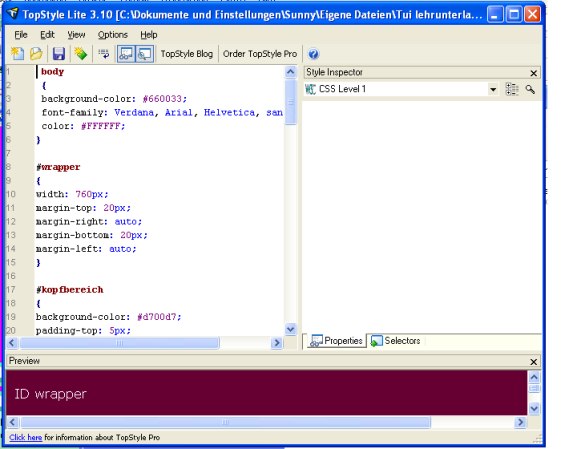Open the Options menu
Viewport: 561px width, 449px height.
113,35
